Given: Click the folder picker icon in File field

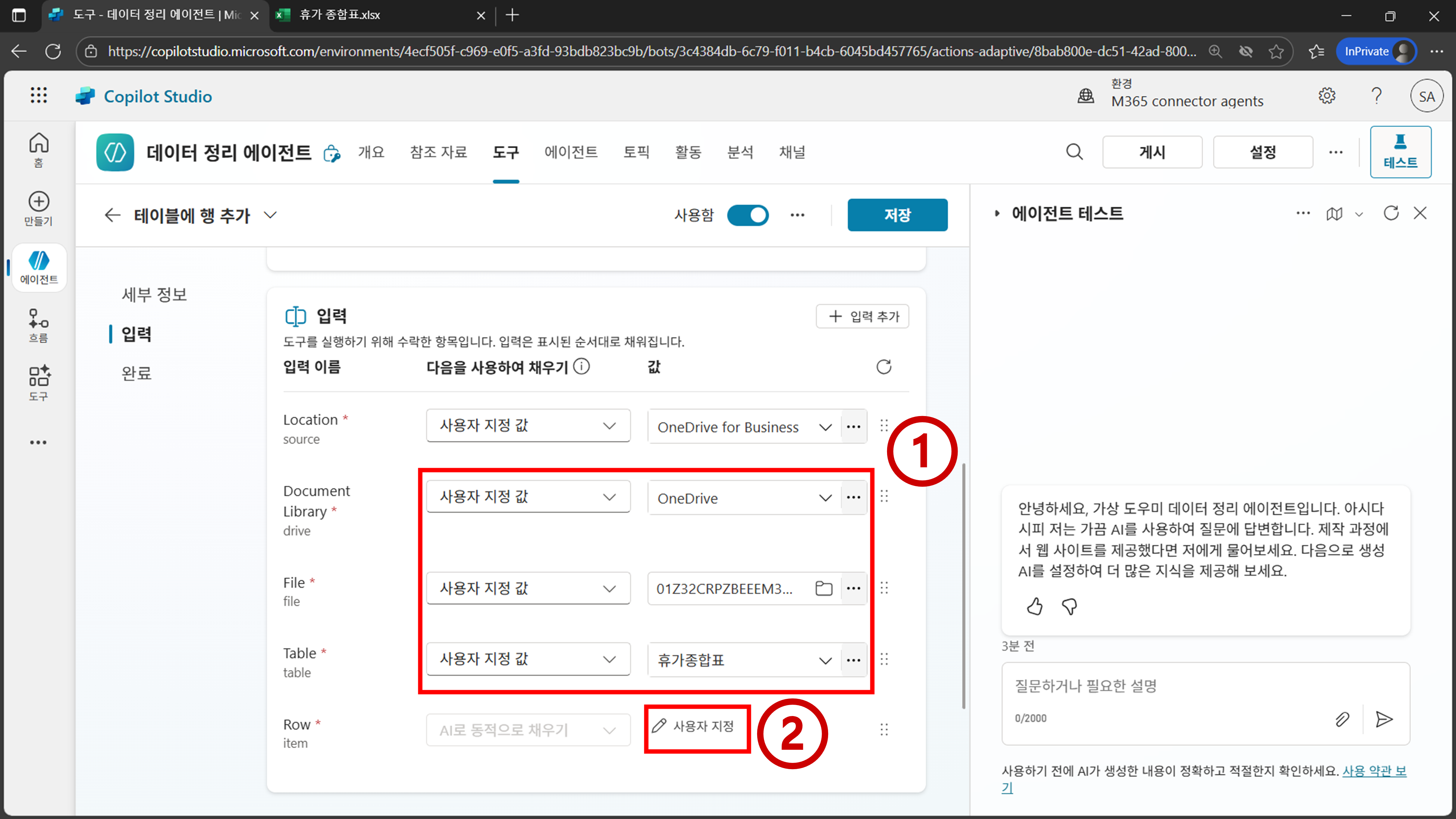Looking at the screenshot, I should click(x=823, y=588).
